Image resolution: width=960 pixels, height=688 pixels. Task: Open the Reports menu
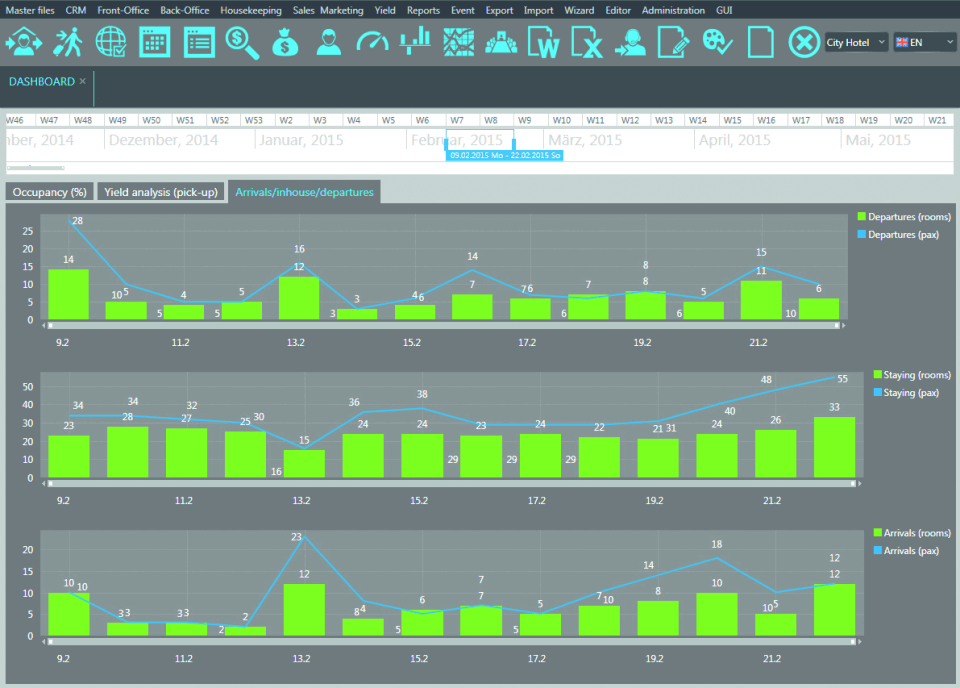point(423,10)
